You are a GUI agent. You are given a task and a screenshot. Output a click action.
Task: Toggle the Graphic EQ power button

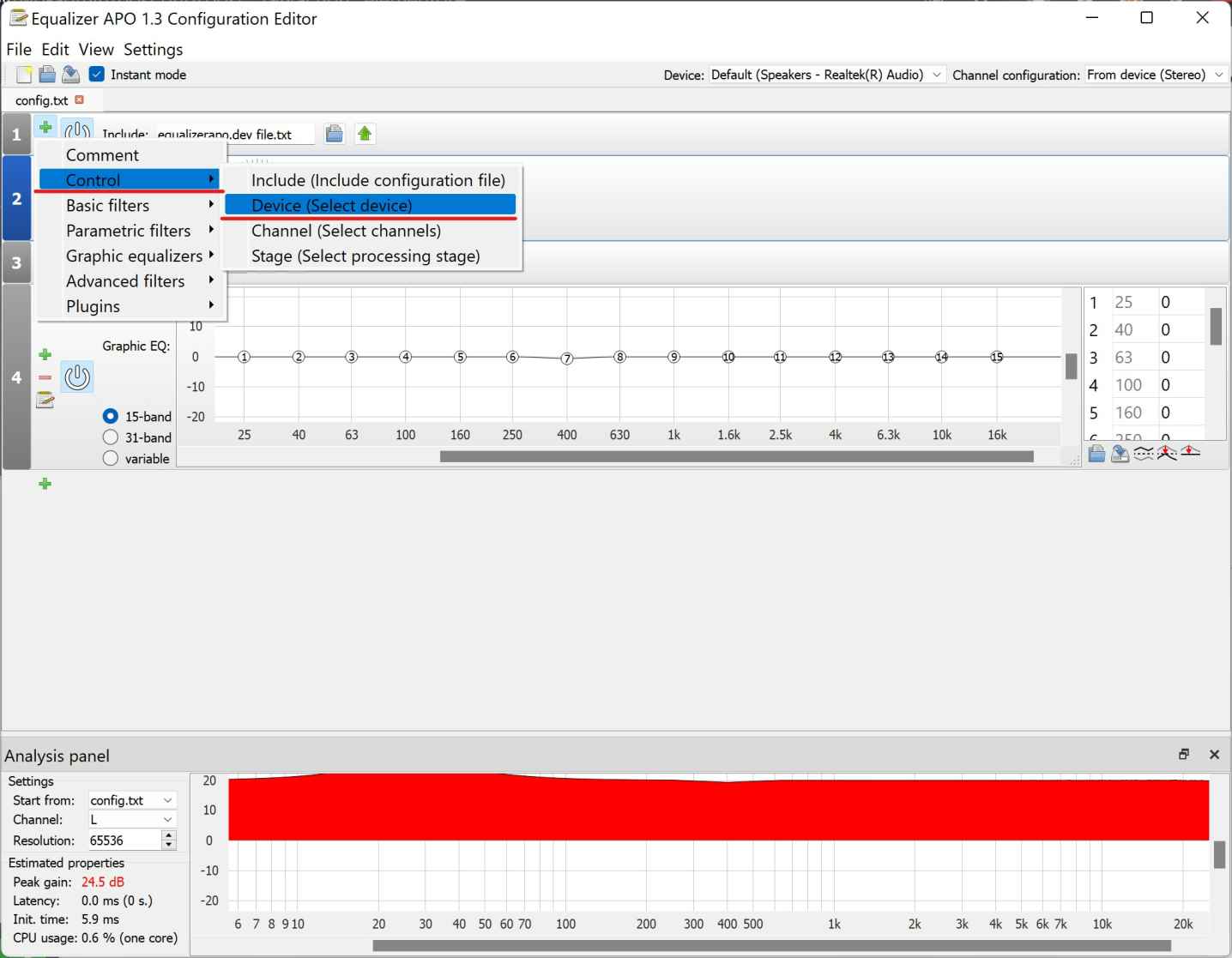(x=77, y=377)
